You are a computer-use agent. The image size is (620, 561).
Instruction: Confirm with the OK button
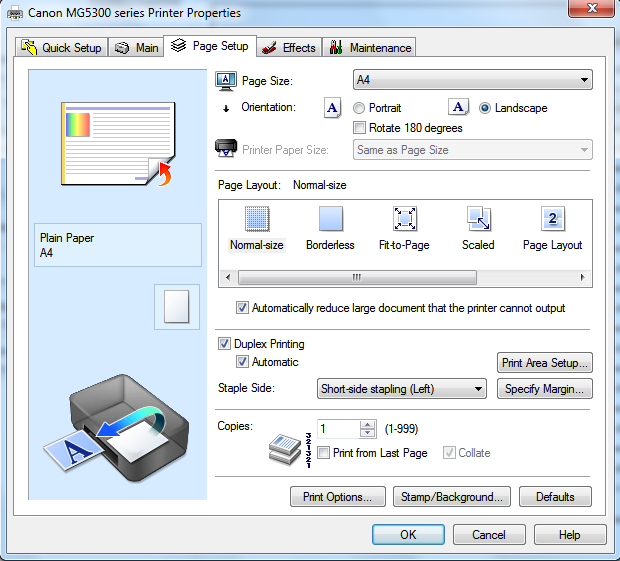pos(408,535)
